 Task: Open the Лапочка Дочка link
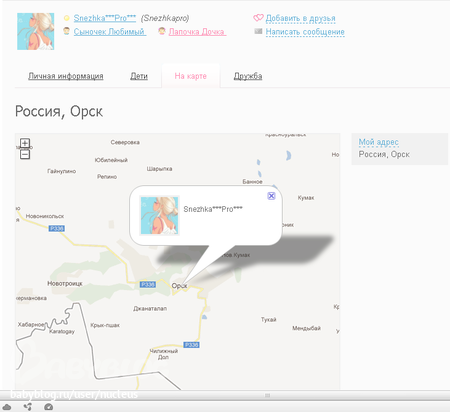coord(197,32)
